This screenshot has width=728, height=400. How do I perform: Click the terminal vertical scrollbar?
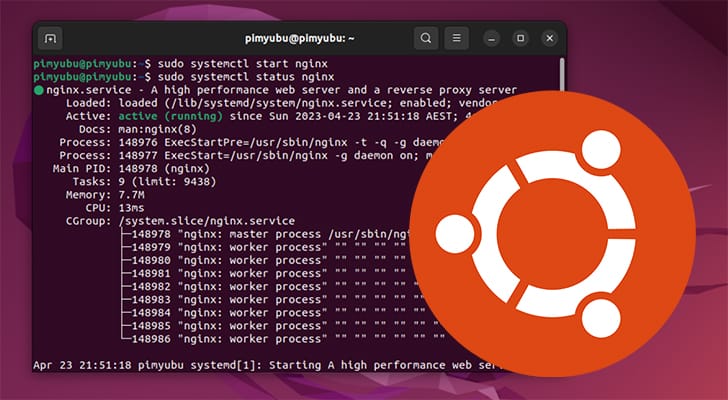[x=562, y=73]
